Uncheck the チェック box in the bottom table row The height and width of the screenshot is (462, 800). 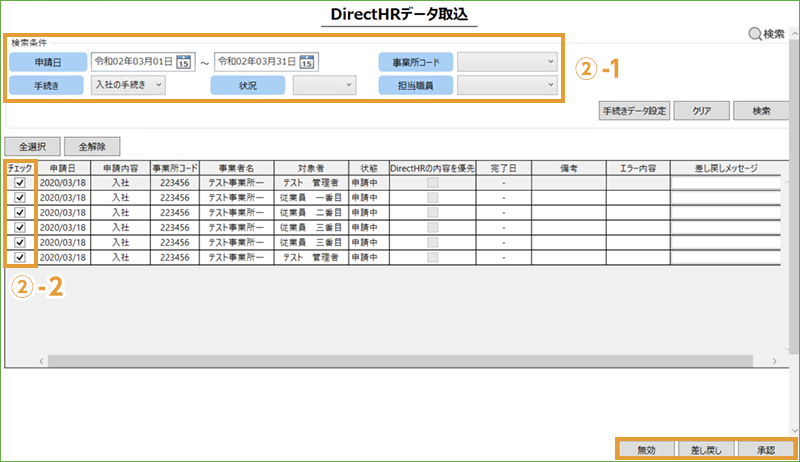click(20, 257)
